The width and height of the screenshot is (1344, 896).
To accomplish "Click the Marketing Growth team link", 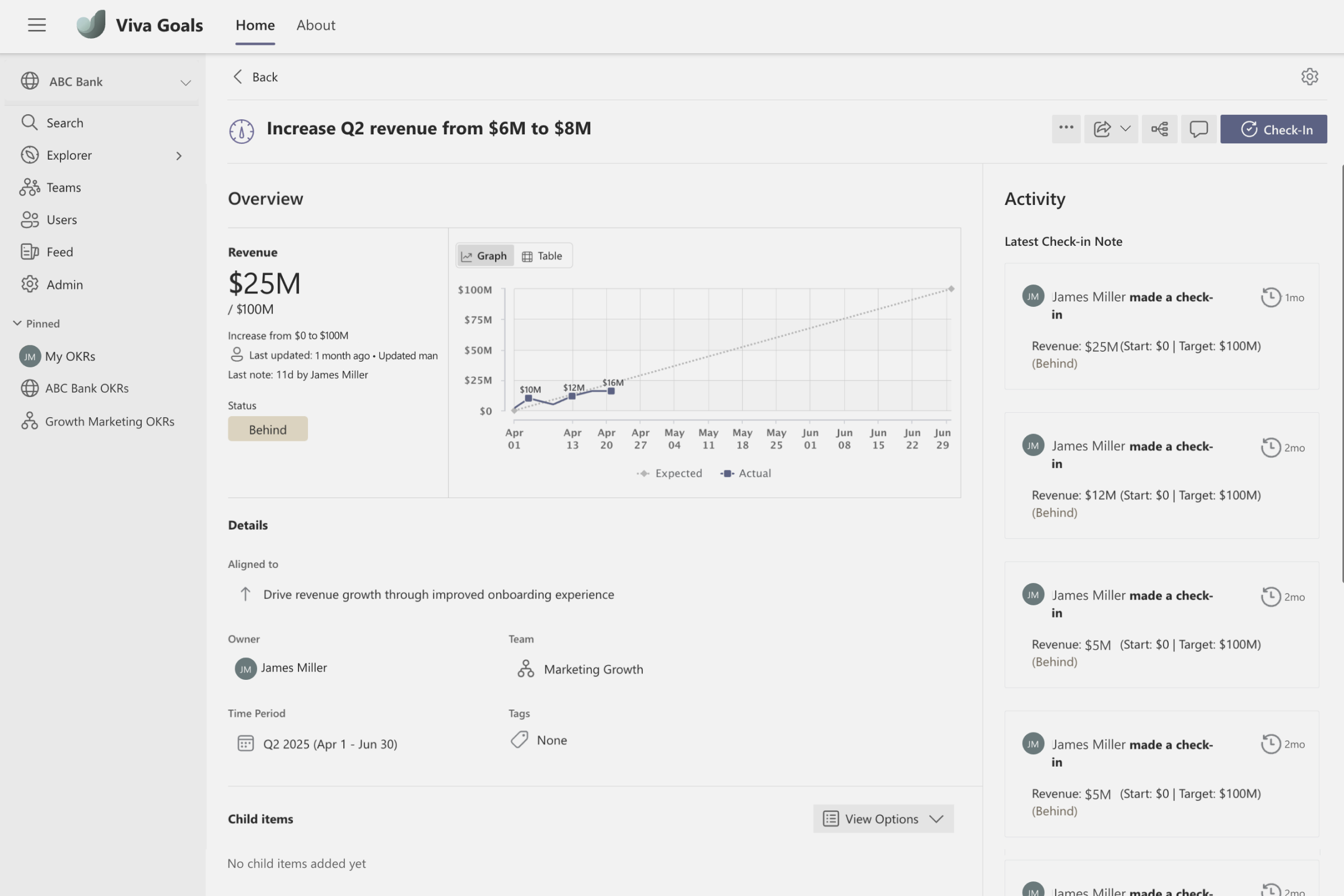I will tap(593, 669).
